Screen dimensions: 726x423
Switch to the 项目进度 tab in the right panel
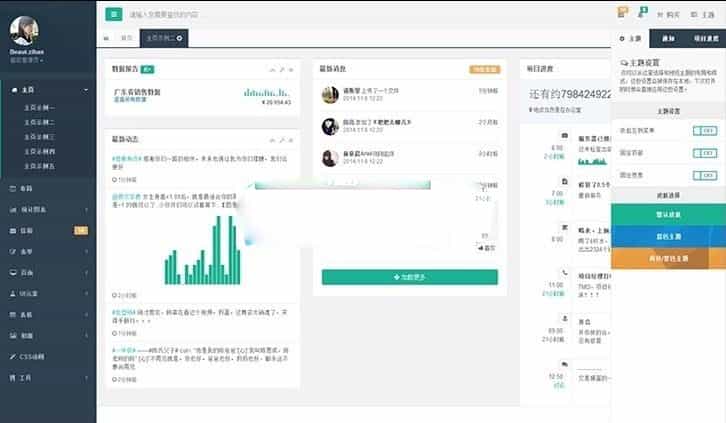706,39
